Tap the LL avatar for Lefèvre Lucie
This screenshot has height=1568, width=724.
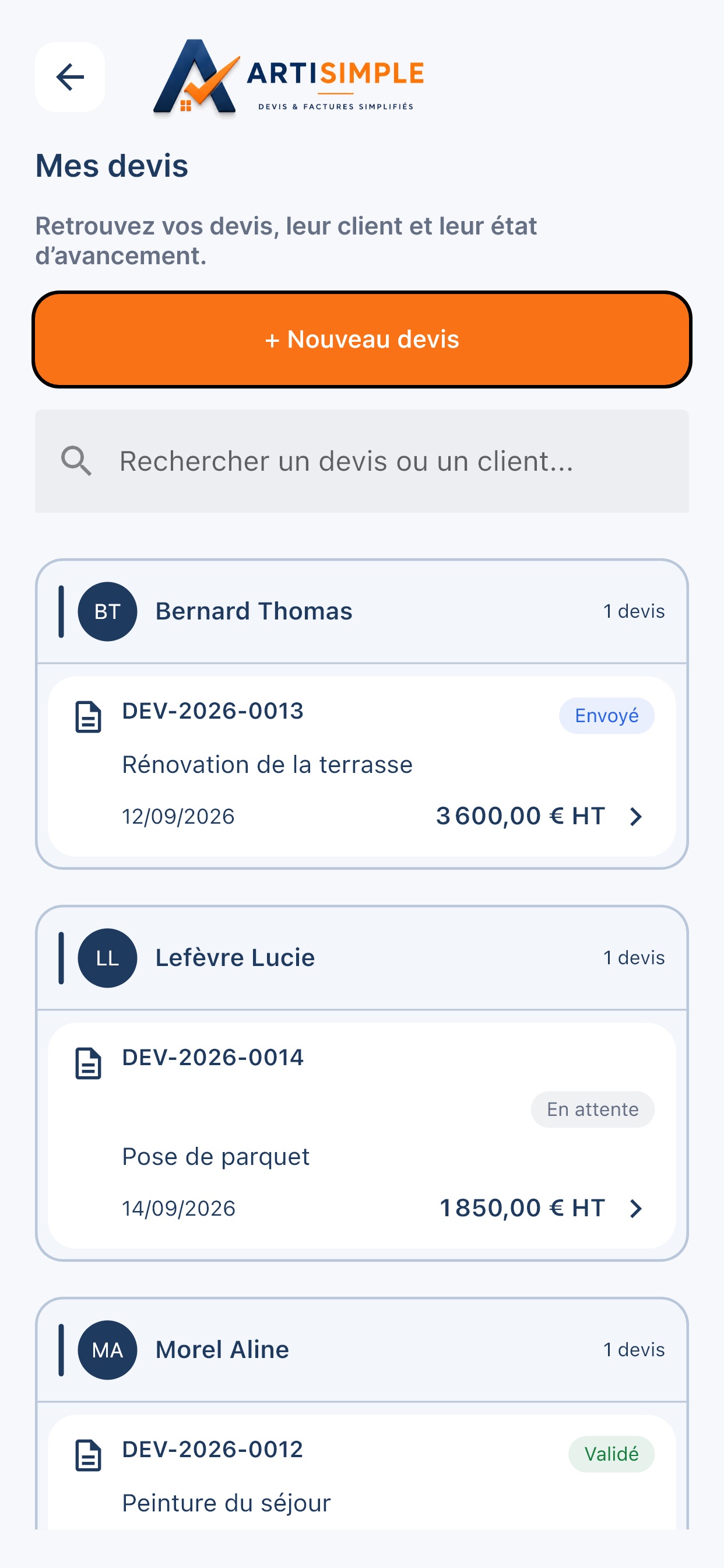coord(108,958)
